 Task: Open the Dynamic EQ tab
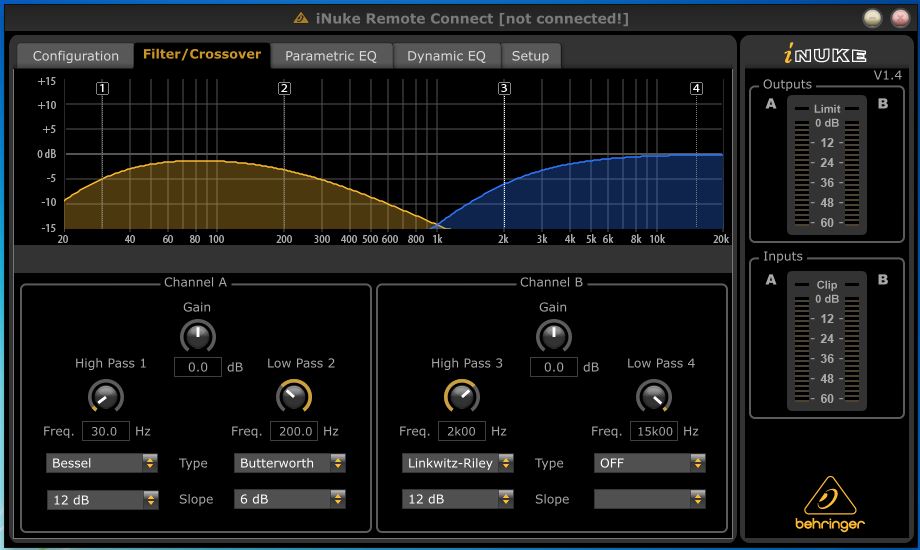tap(447, 56)
